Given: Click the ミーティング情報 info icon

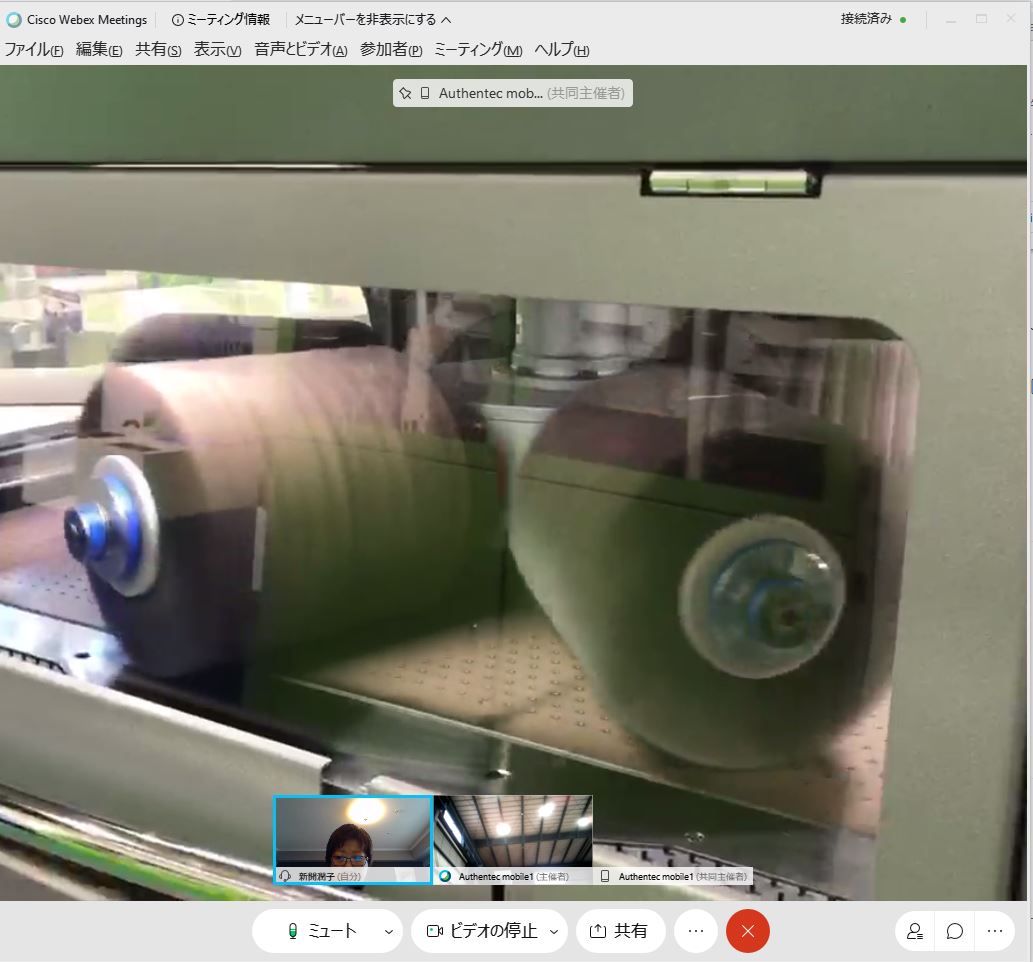Looking at the screenshot, I should (178, 20).
